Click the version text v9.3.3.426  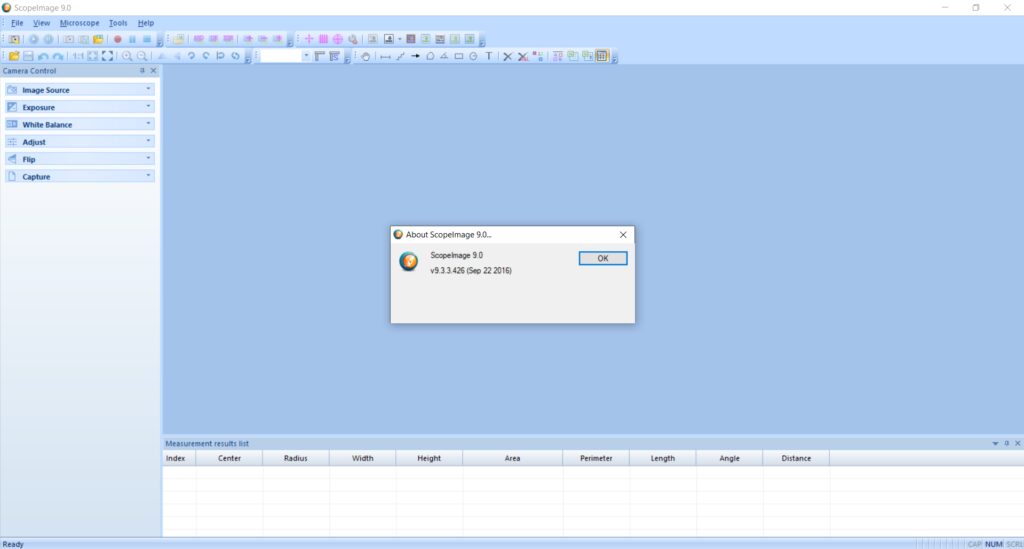[x=471, y=271]
